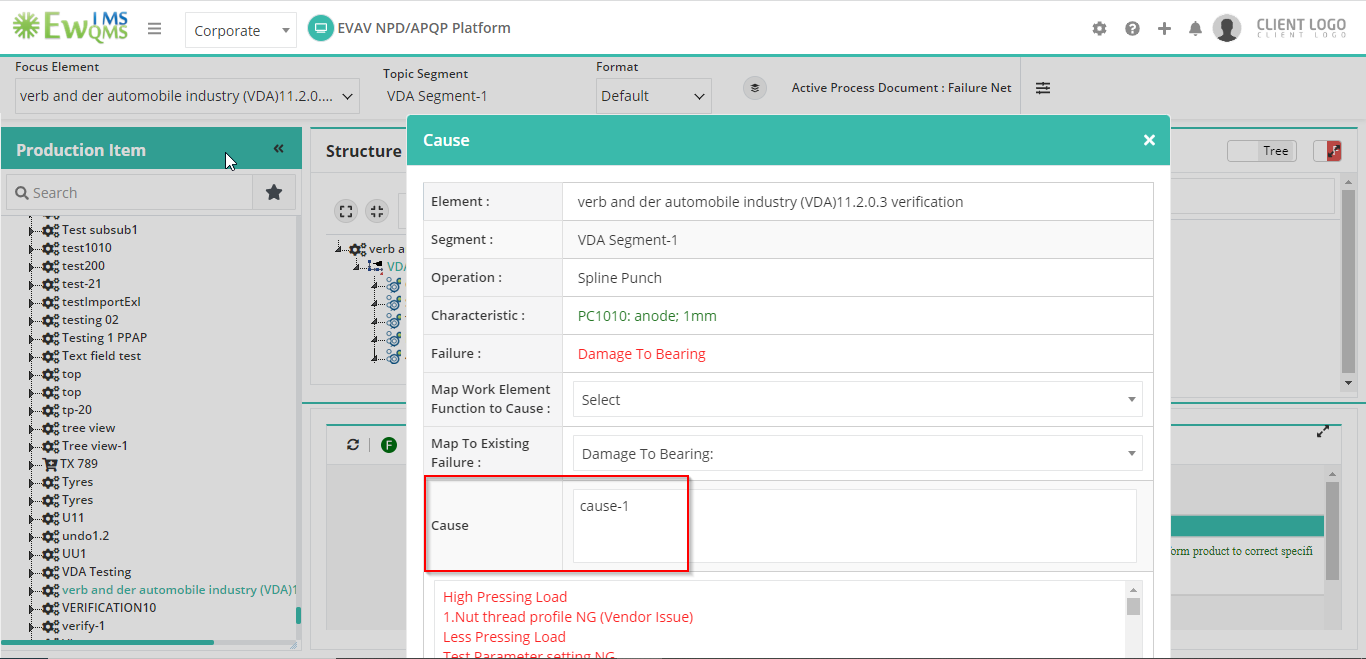The image size is (1366, 659).
Task: Open the filter sliders icon in top bar
Action: [x=1043, y=88]
